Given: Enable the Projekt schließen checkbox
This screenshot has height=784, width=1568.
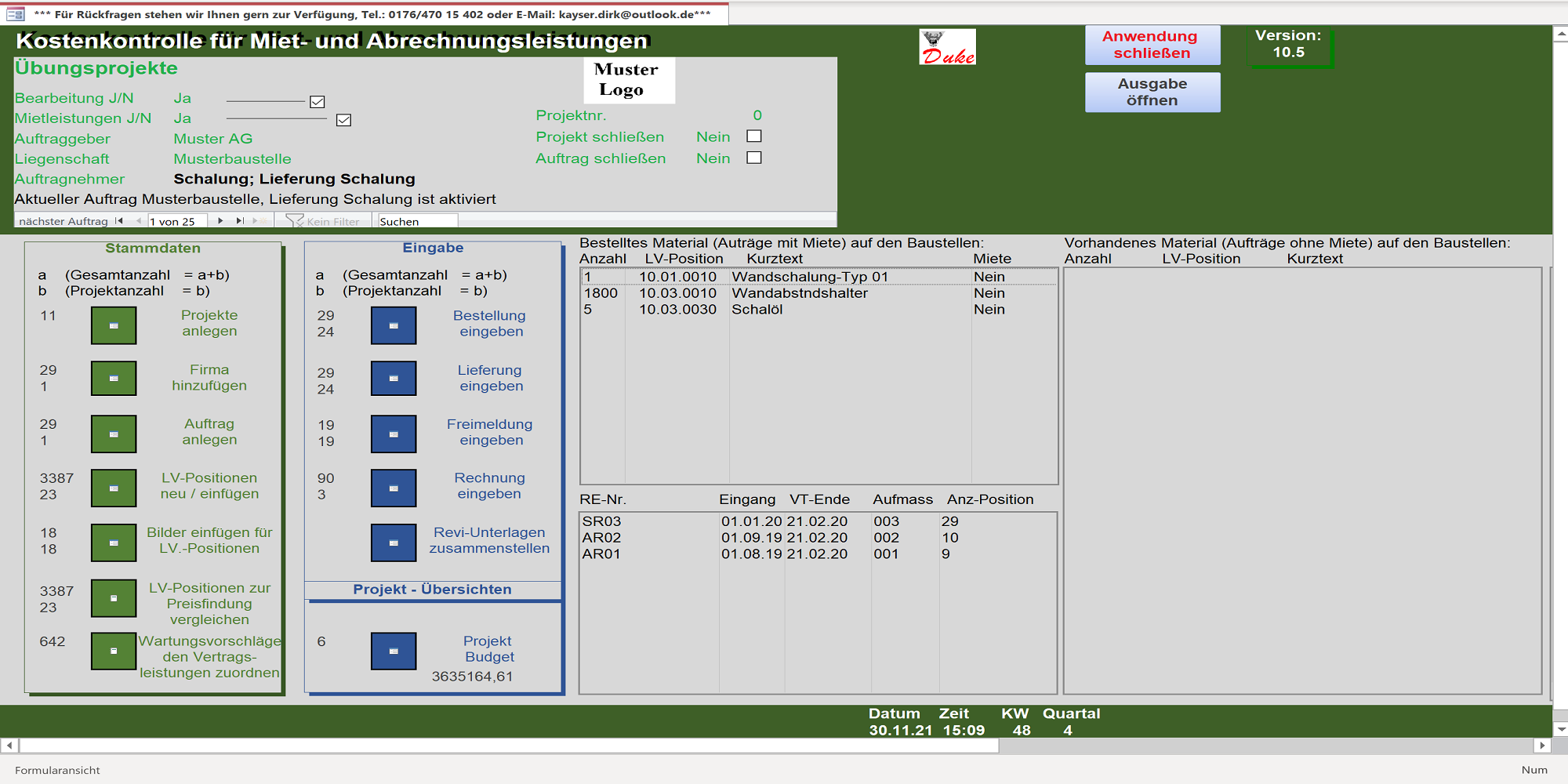Looking at the screenshot, I should tap(754, 136).
